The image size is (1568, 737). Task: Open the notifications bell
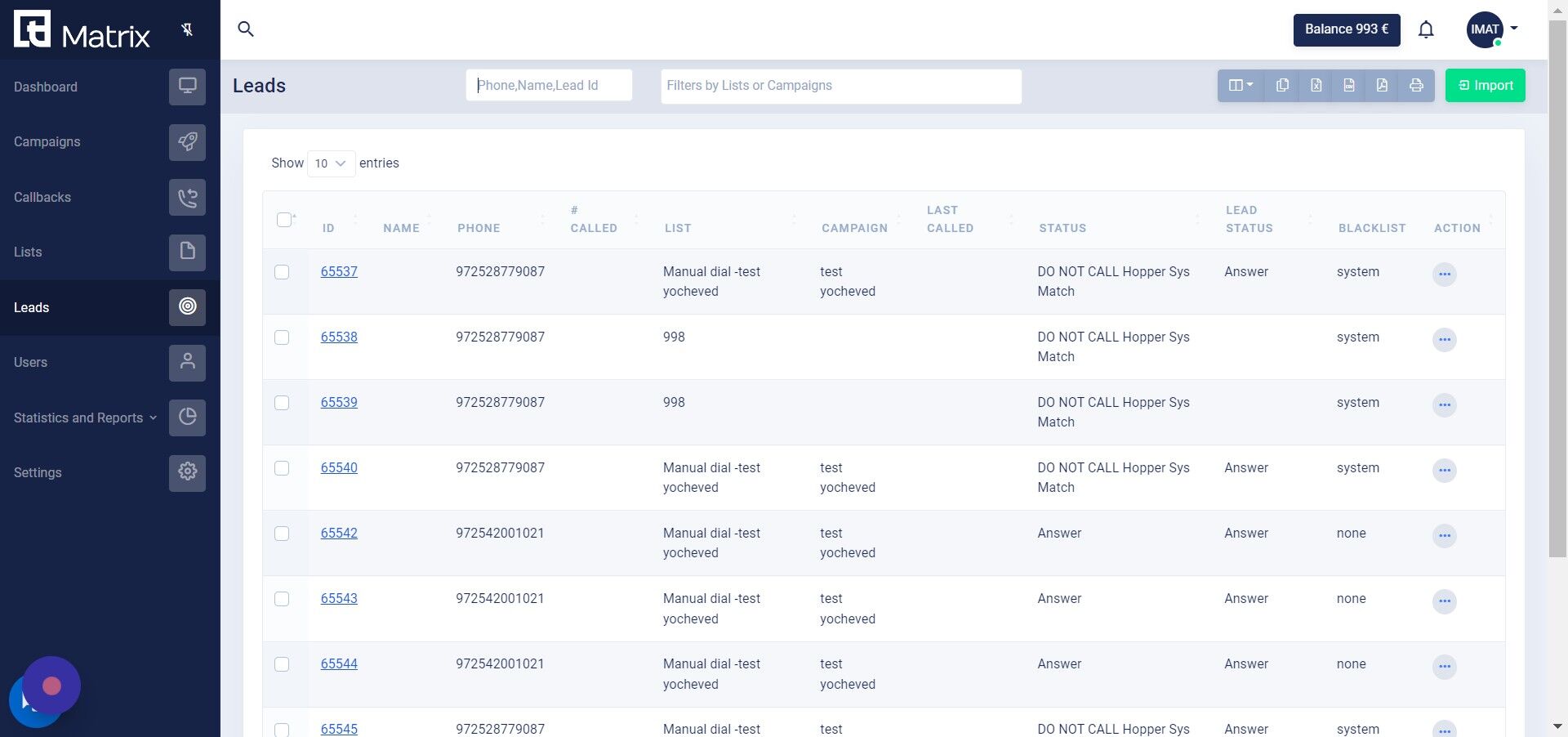click(x=1426, y=30)
